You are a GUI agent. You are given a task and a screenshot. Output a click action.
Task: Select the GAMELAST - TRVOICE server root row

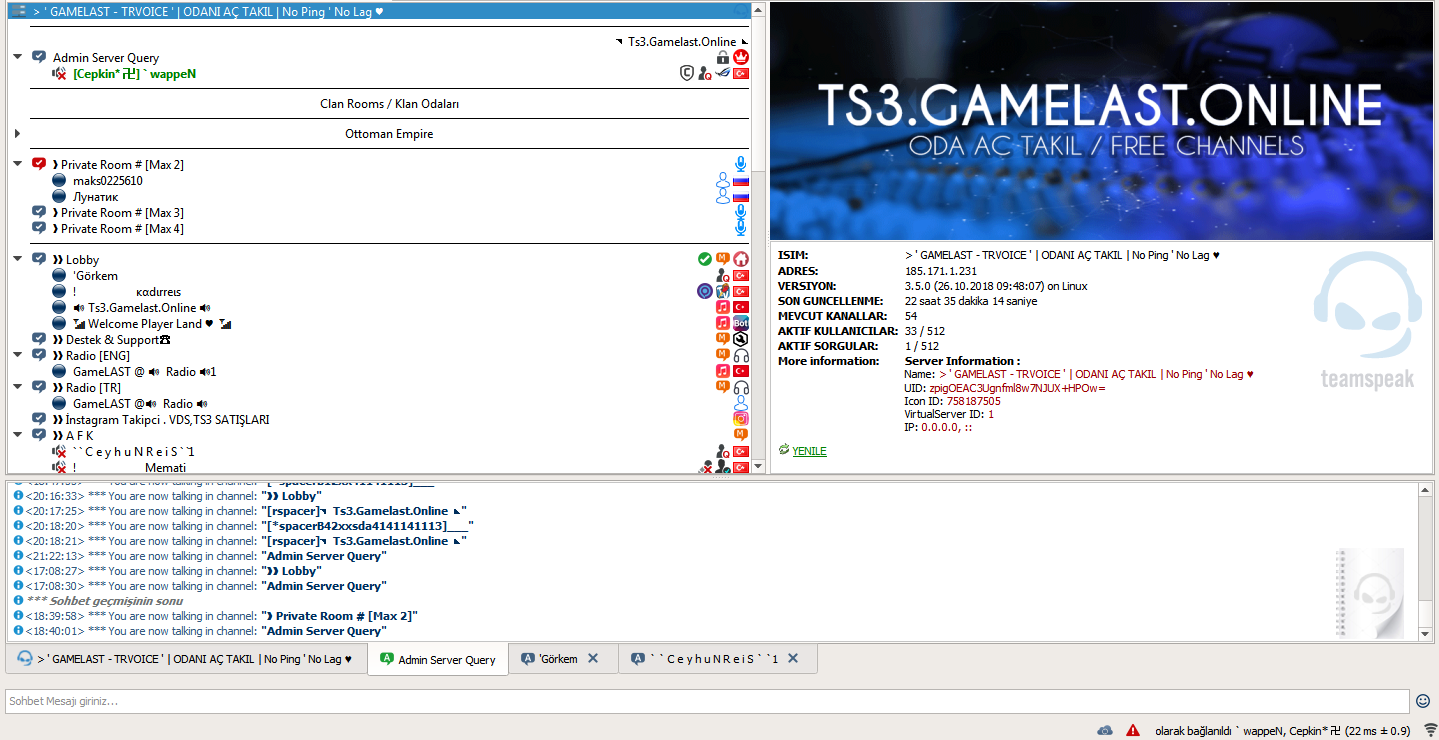point(380,11)
